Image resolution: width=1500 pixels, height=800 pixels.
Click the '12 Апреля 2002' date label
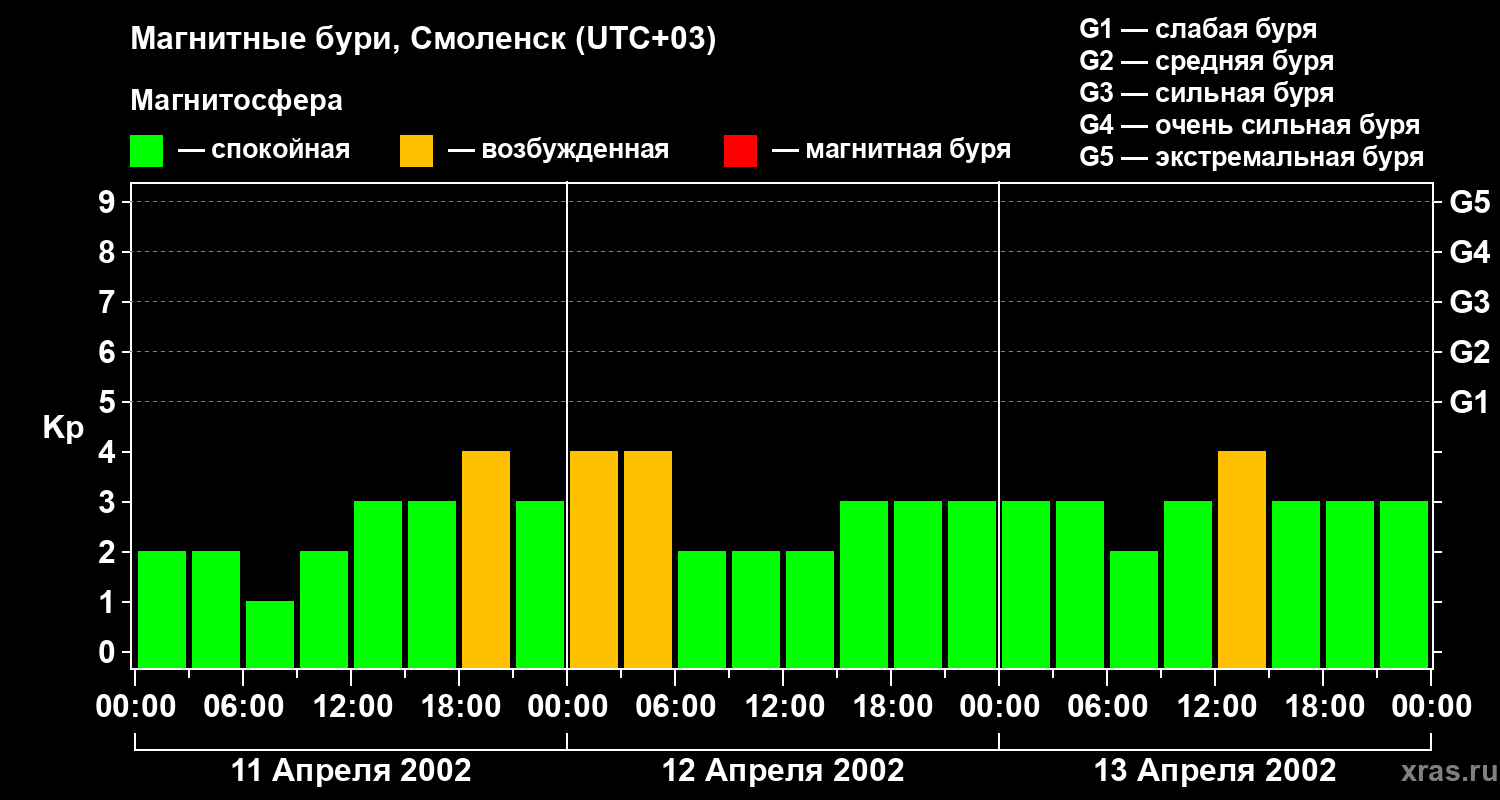[783, 771]
